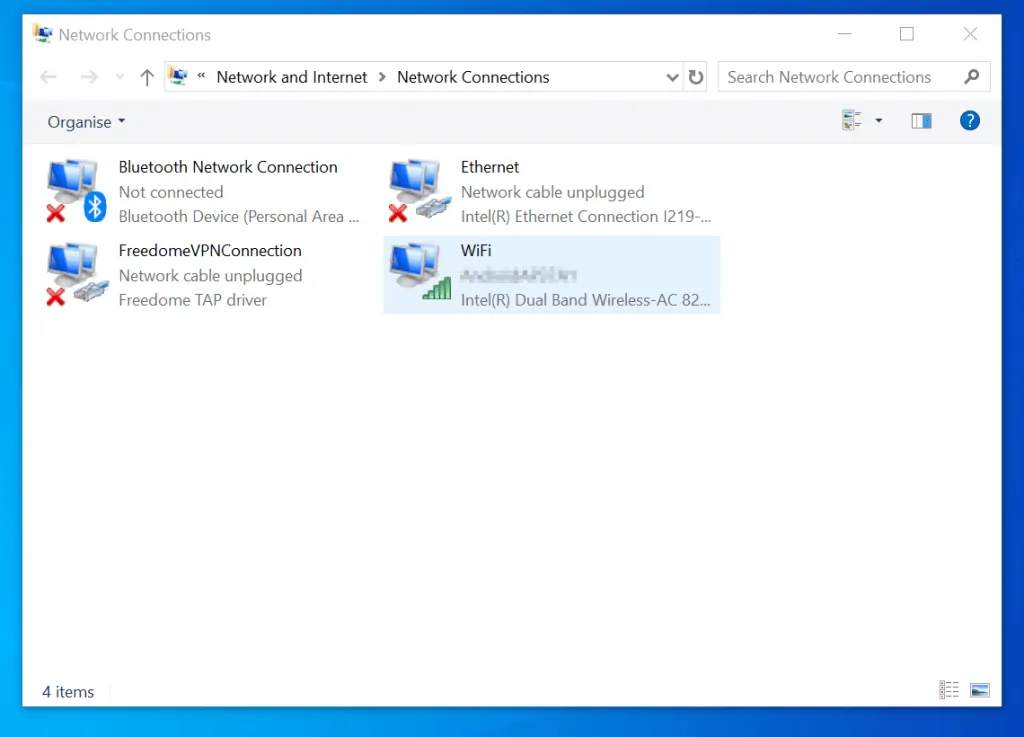
Task: Click the search magnifier icon
Action: (972, 76)
